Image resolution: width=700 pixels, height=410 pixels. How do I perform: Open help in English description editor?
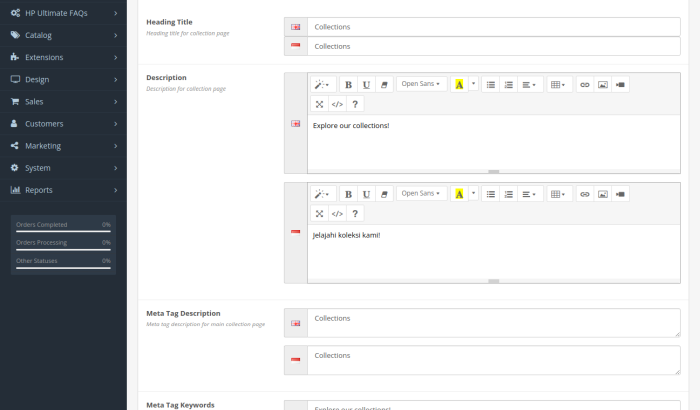(355, 104)
